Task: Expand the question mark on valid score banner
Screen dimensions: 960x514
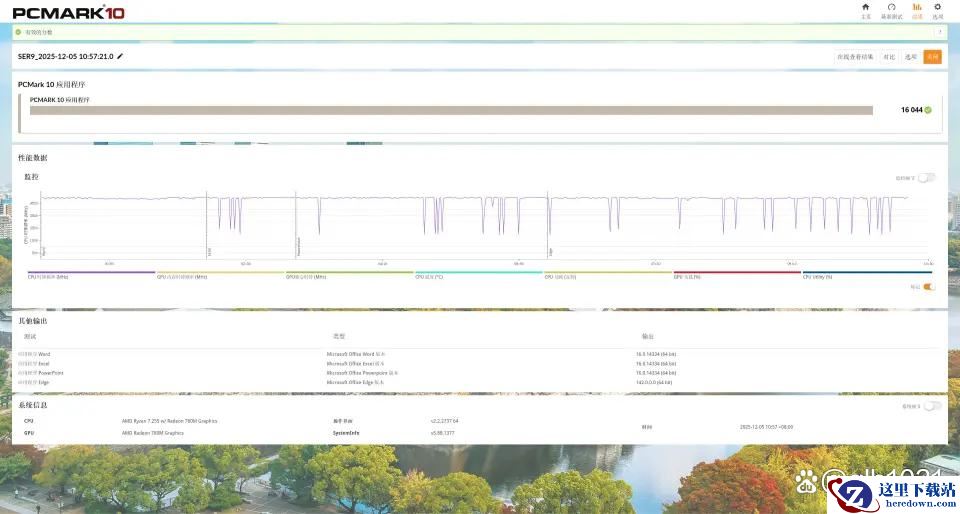Action: coord(940,32)
